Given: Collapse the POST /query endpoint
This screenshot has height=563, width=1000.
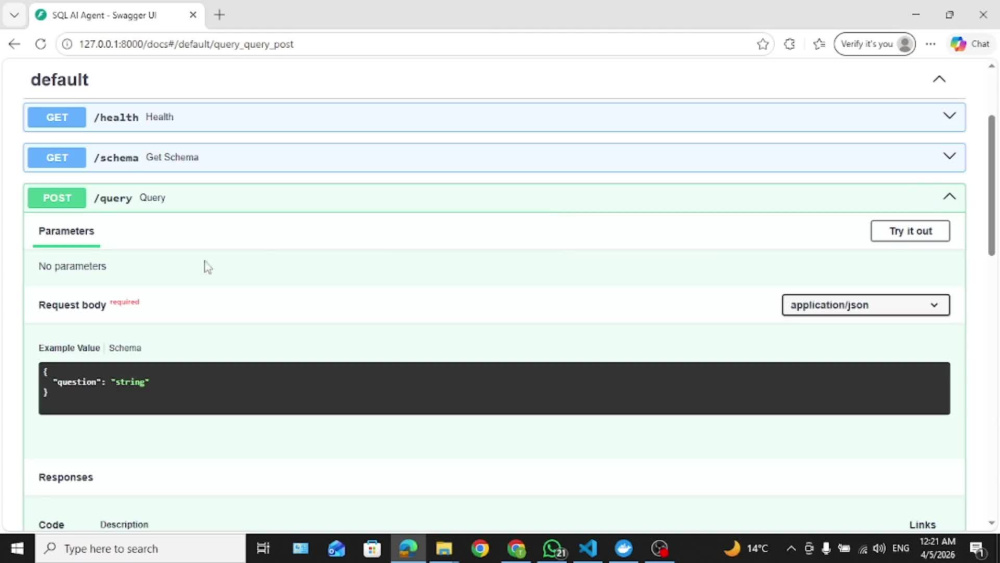Looking at the screenshot, I should [x=949, y=196].
